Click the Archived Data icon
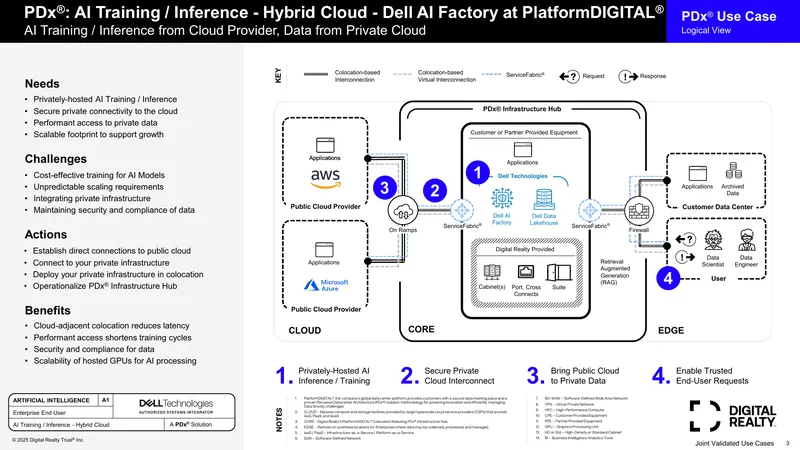Viewport: 800px width, 450px height. click(734, 171)
